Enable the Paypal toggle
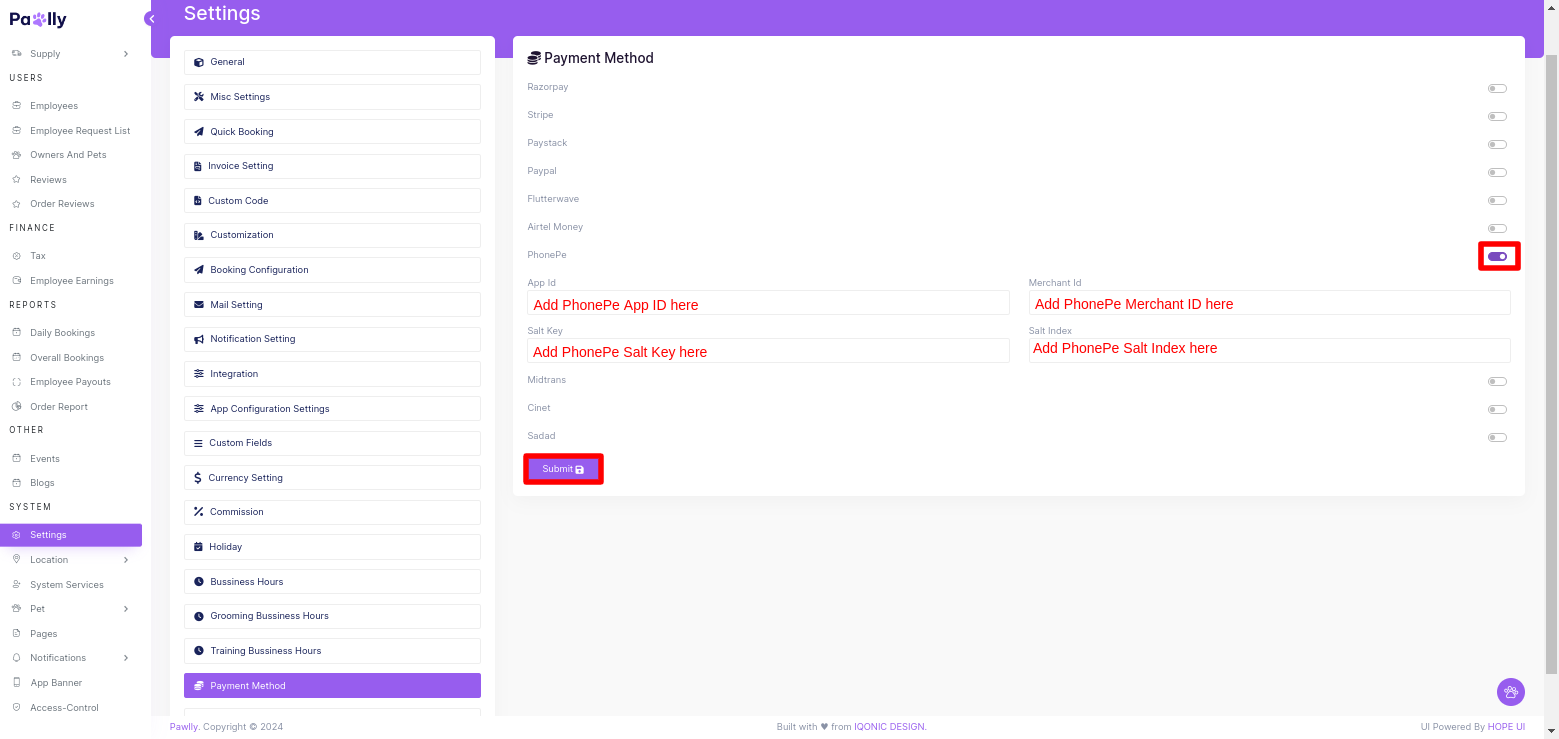The image size is (1559, 739). [x=1497, y=173]
